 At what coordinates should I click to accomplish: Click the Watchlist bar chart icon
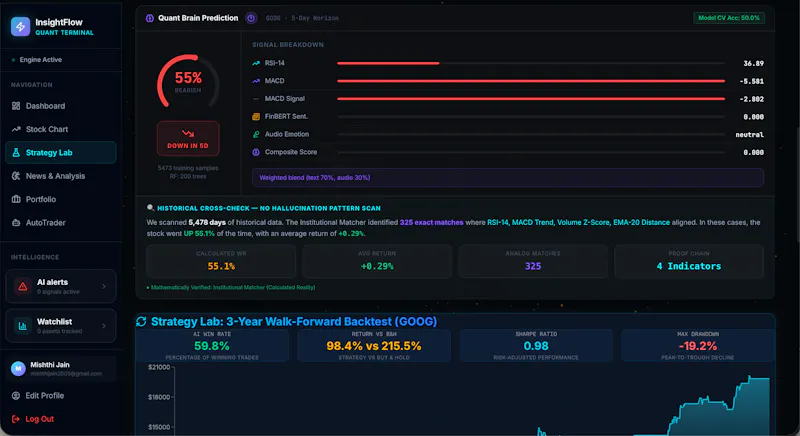[22, 326]
